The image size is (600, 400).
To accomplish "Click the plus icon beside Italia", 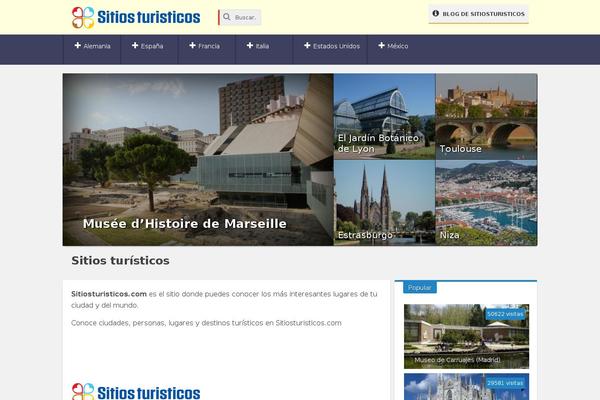I will click(x=250, y=46).
